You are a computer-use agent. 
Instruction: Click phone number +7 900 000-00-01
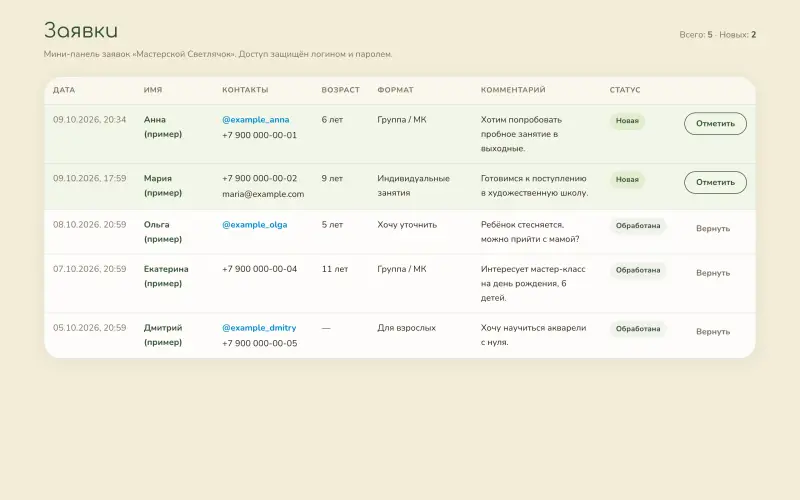(259, 135)
